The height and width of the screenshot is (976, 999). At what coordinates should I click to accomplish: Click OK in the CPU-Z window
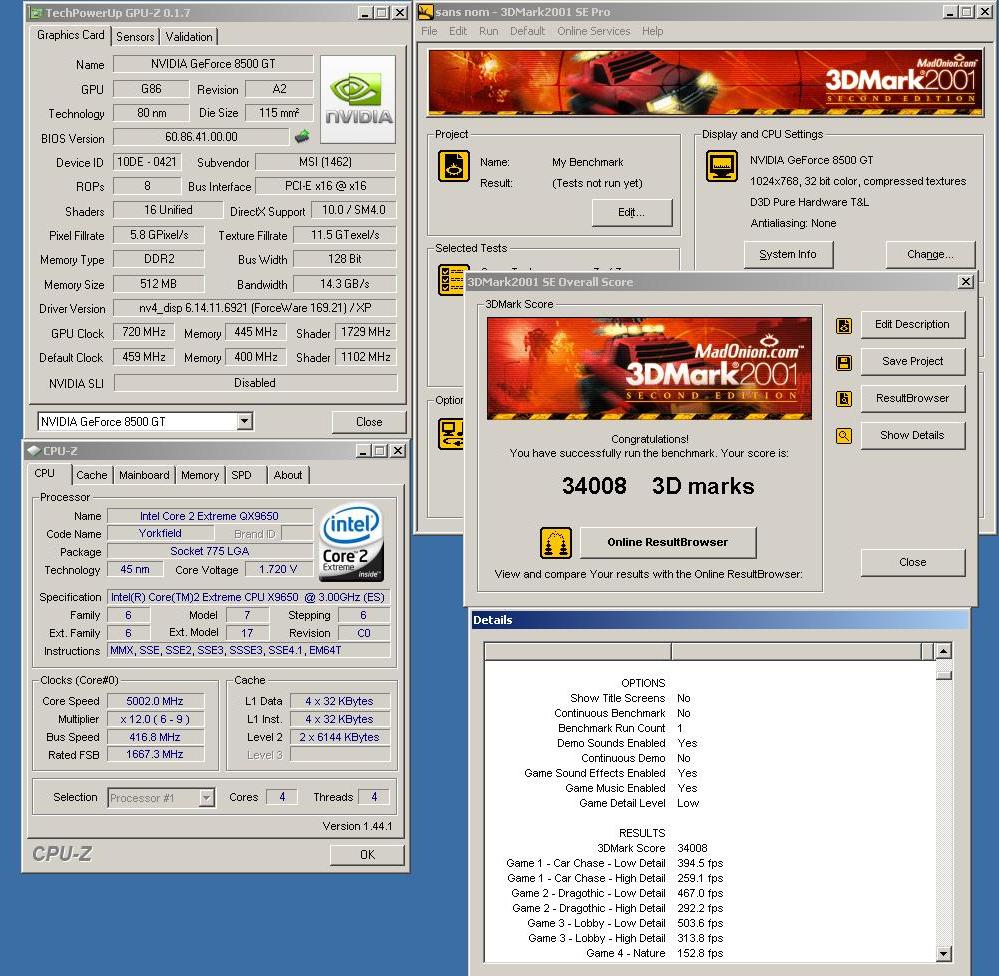[x=367, y=854]
